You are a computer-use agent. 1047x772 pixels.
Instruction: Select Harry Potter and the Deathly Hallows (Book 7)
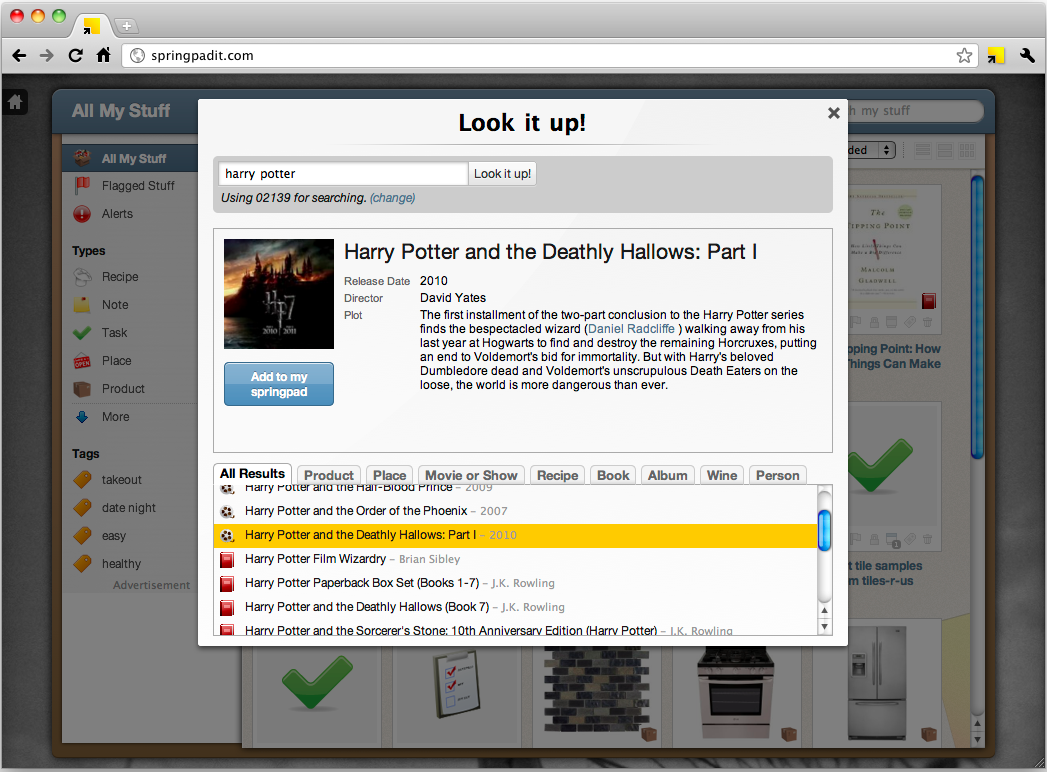(515, 608)
